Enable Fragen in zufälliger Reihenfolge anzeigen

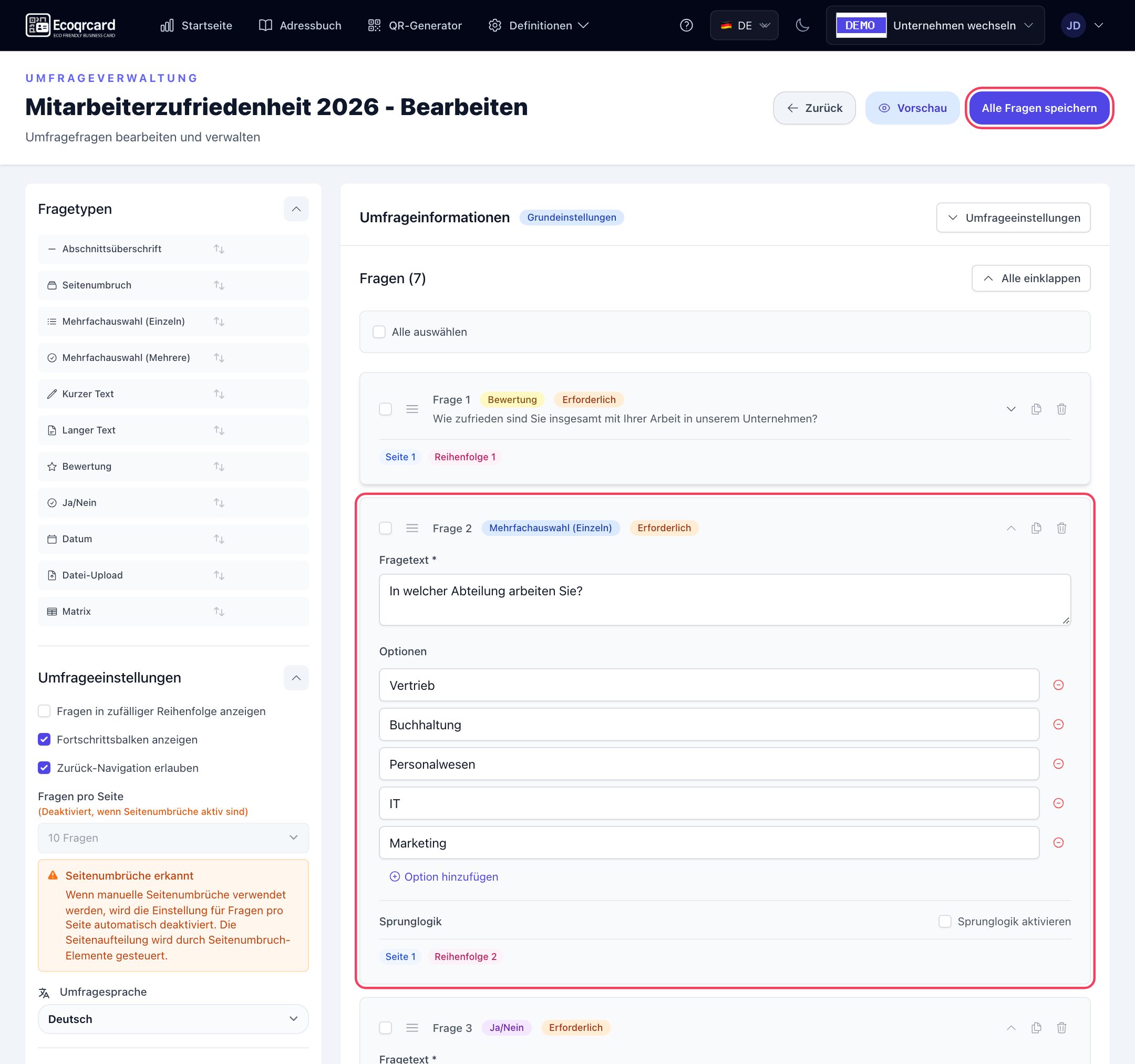coord(44,711)
